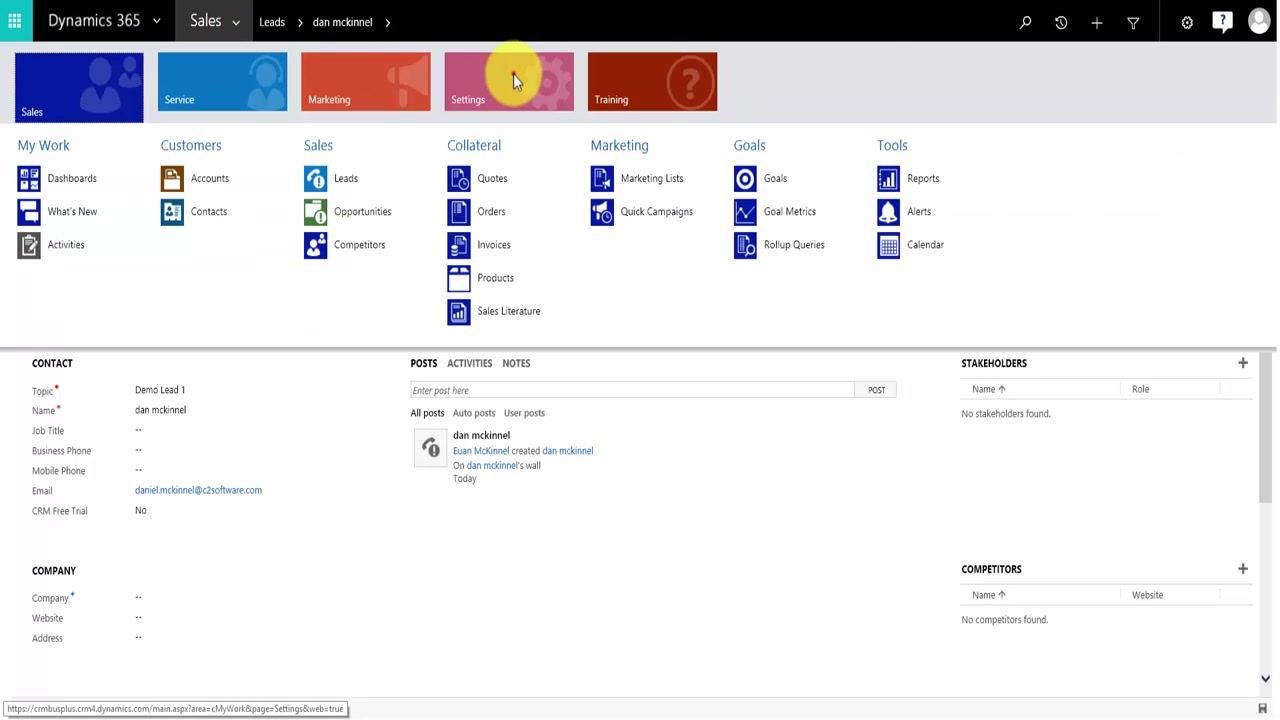Viewport: 1280px width, 720px height.
Task: Filter by All posts
Action: click(x=427, y=413)
